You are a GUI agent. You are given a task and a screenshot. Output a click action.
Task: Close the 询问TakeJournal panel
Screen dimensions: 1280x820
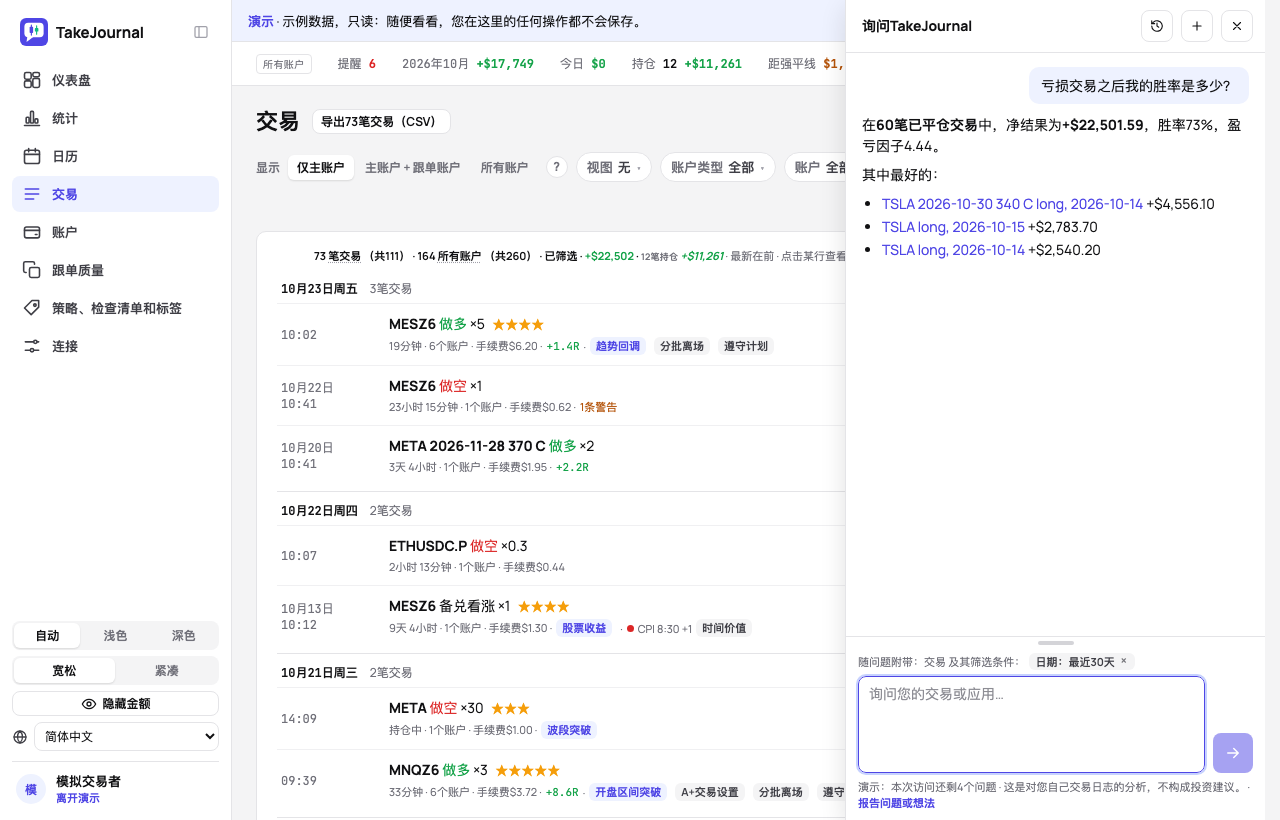[x=1237, y=26]
